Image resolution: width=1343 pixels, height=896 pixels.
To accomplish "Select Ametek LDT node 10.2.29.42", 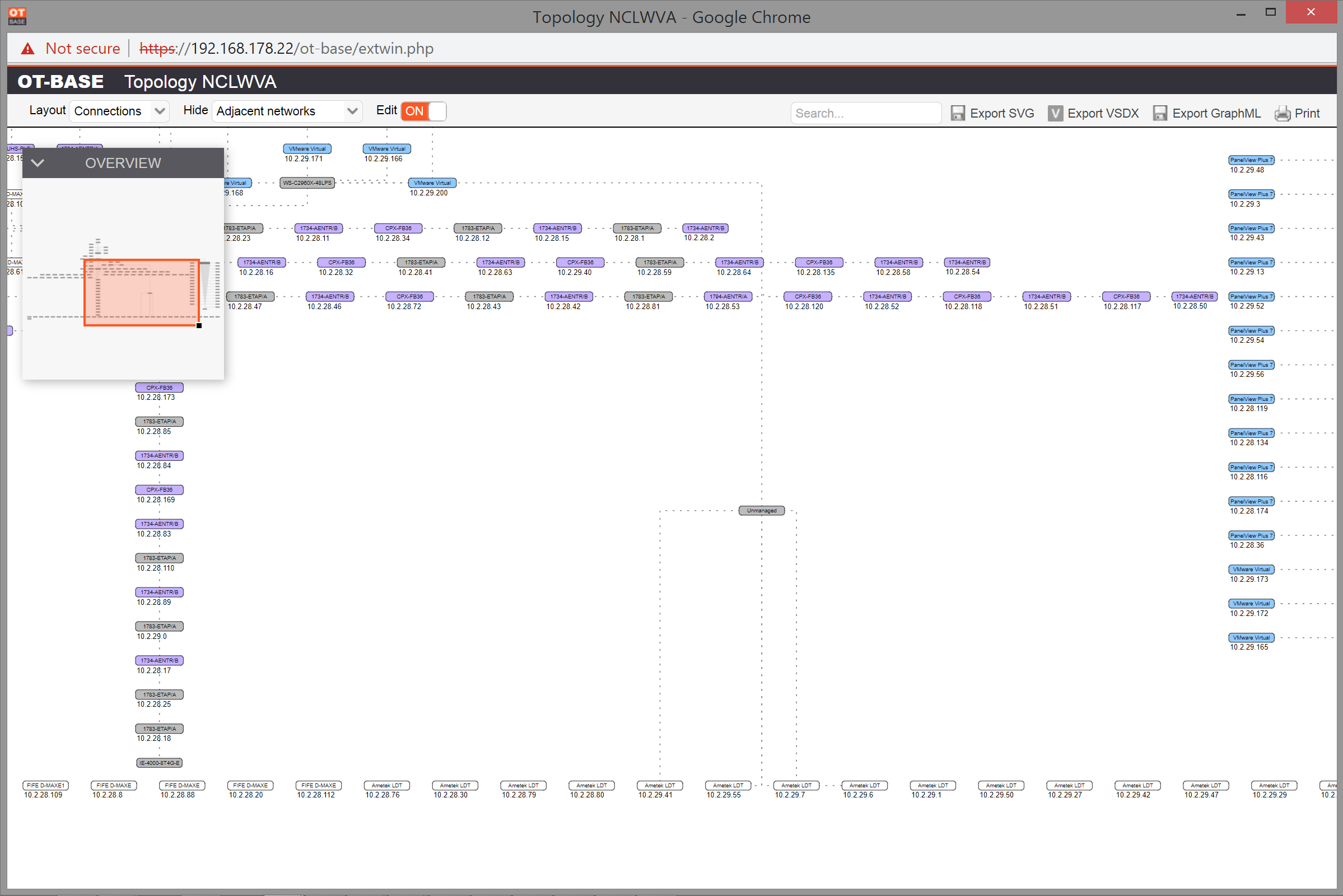I will (1137, 786).
